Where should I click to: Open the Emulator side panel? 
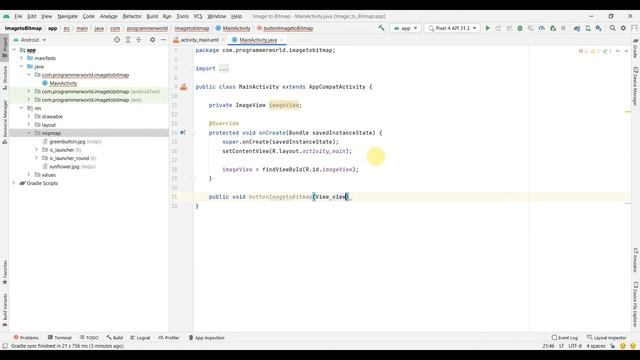(x=636, y=260)
